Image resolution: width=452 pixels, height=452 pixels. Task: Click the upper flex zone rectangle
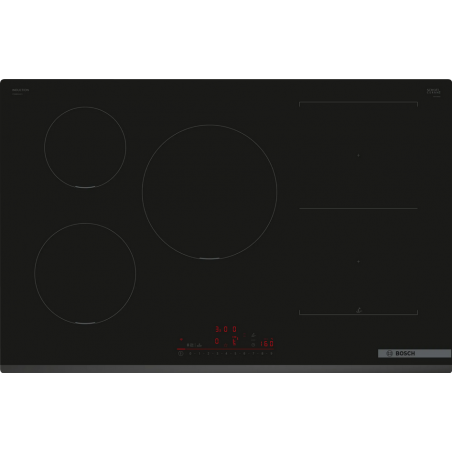point(358,155)
